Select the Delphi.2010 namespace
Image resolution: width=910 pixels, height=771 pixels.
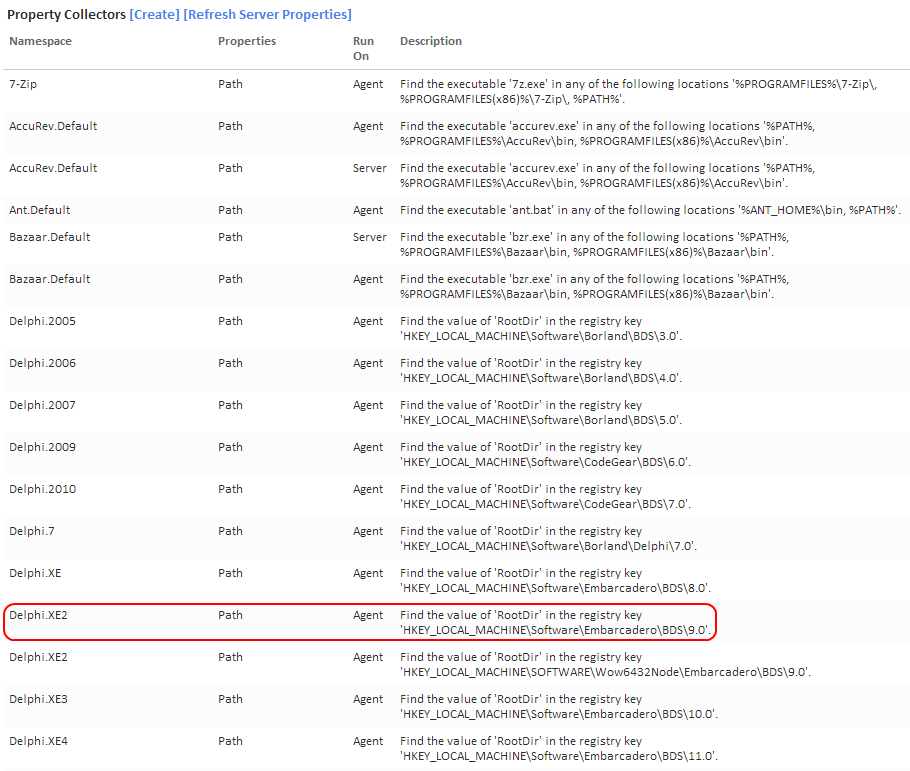(x=42, y=489)
